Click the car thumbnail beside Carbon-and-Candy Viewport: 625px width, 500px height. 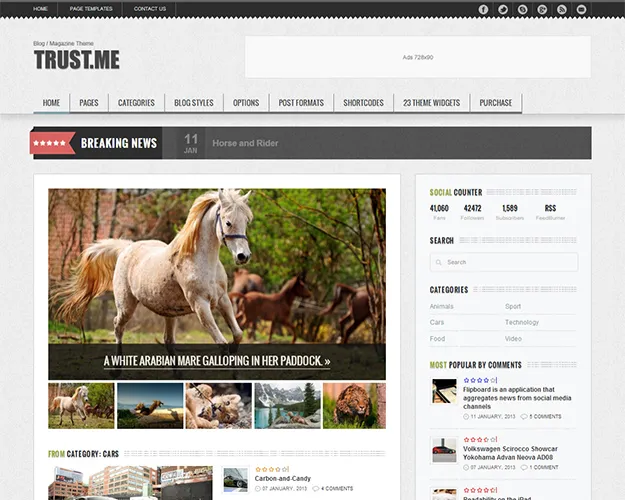236,480
